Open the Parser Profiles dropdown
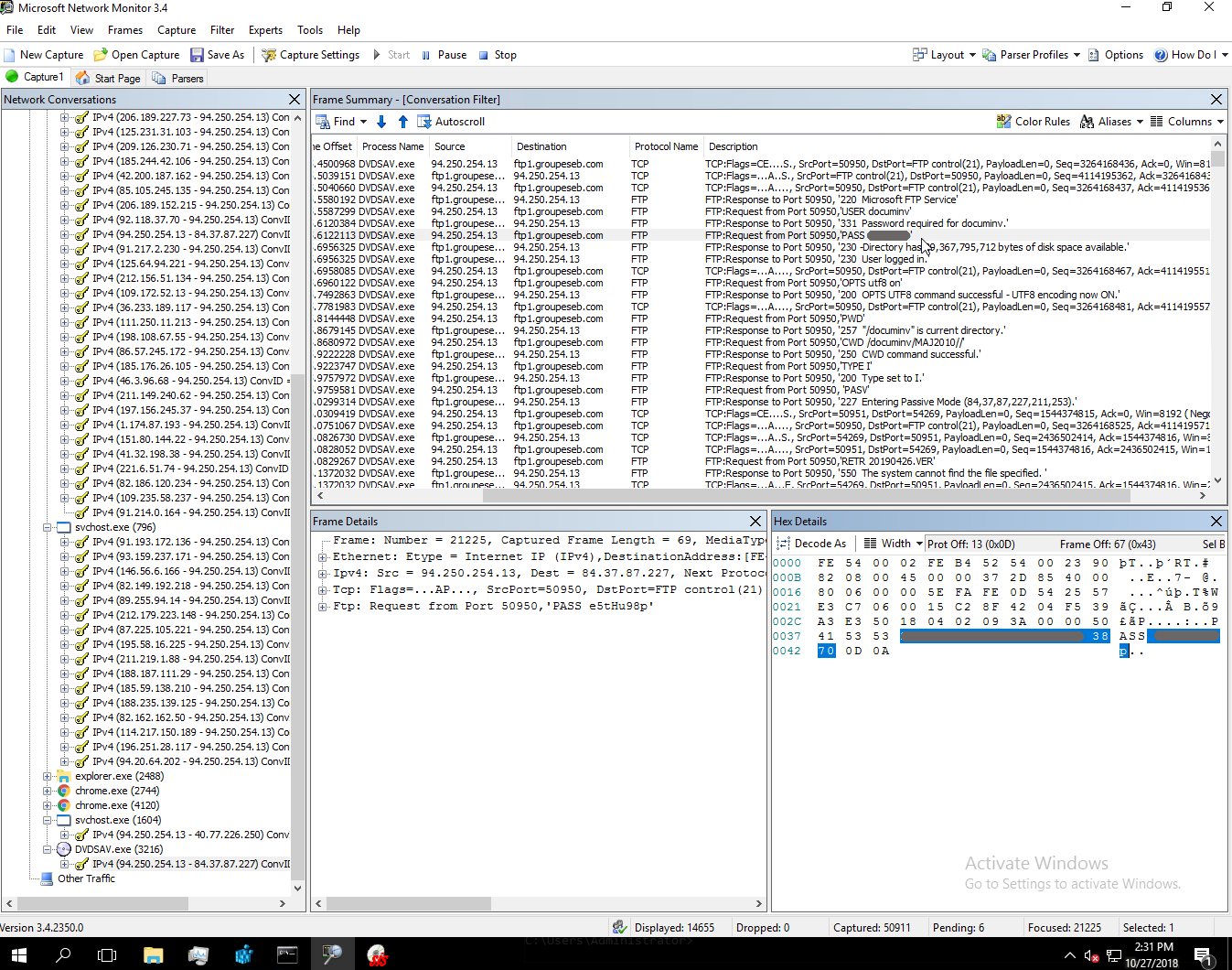Screen dimensions: 1232x970 [1031, 55]
